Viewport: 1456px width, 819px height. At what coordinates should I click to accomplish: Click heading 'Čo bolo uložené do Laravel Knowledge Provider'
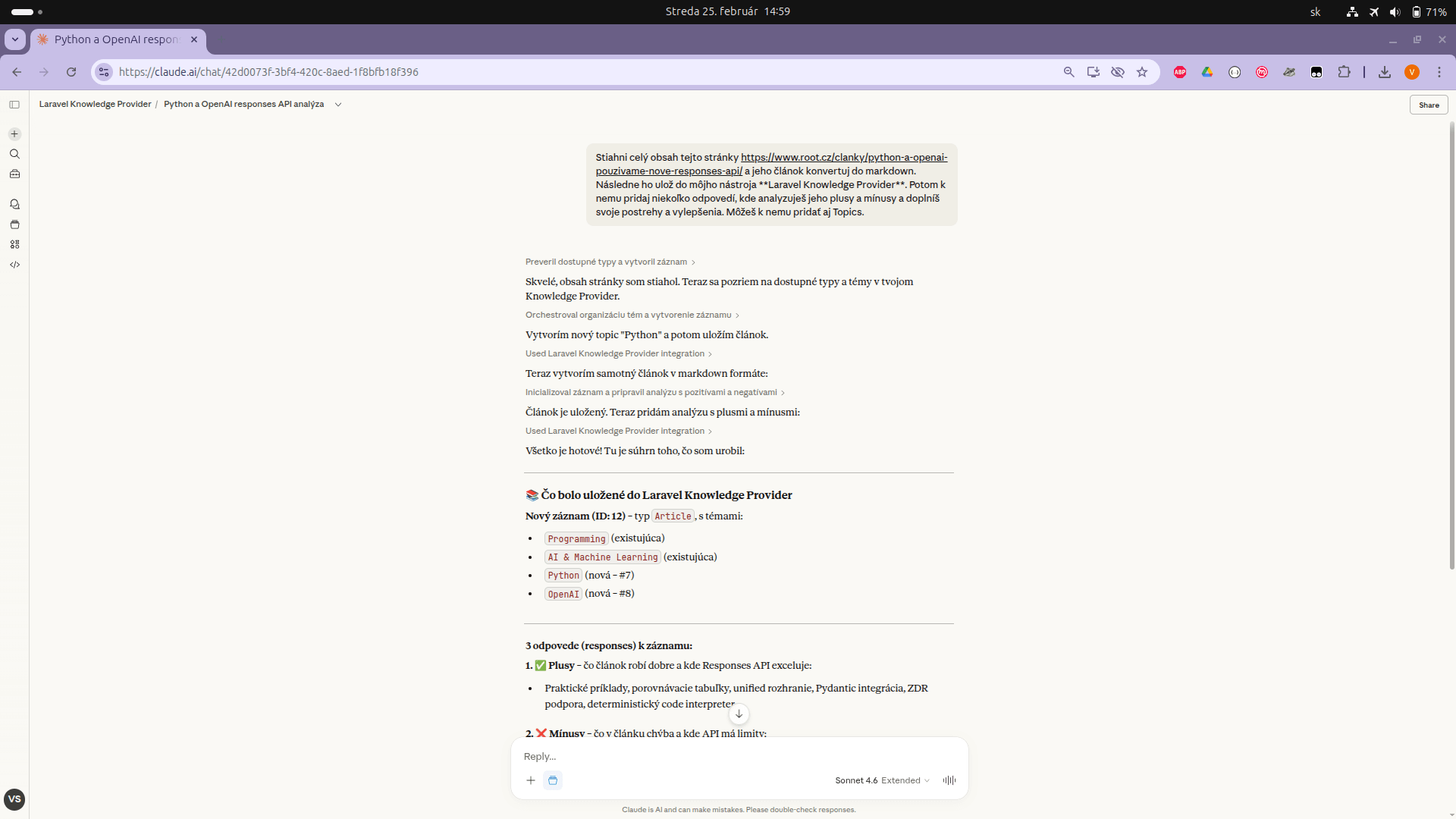tap(659, 495)
